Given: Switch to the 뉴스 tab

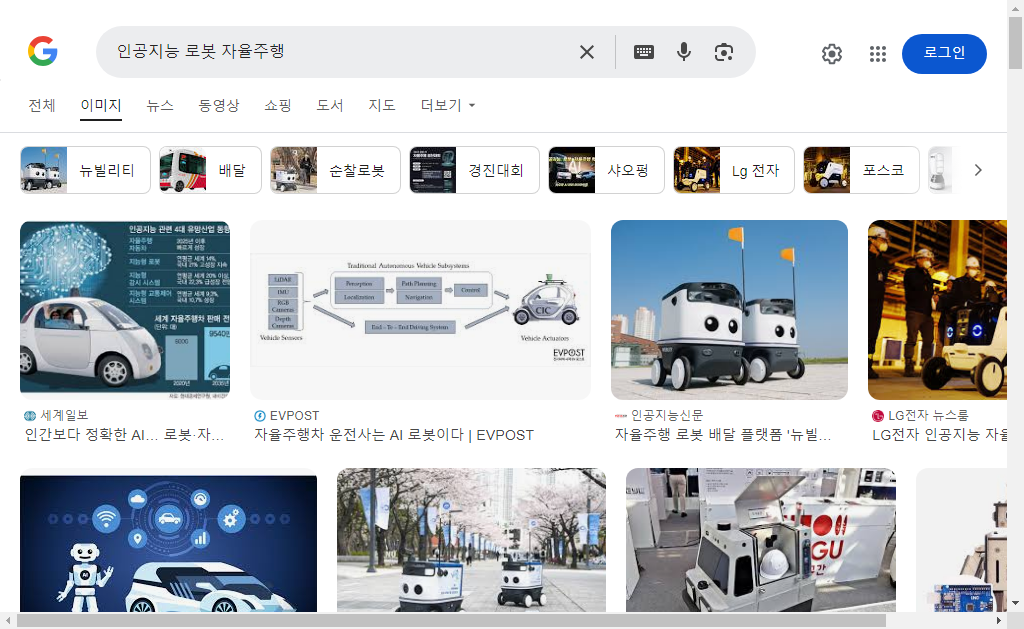Looking at the screenshot, I should [160, 105].
